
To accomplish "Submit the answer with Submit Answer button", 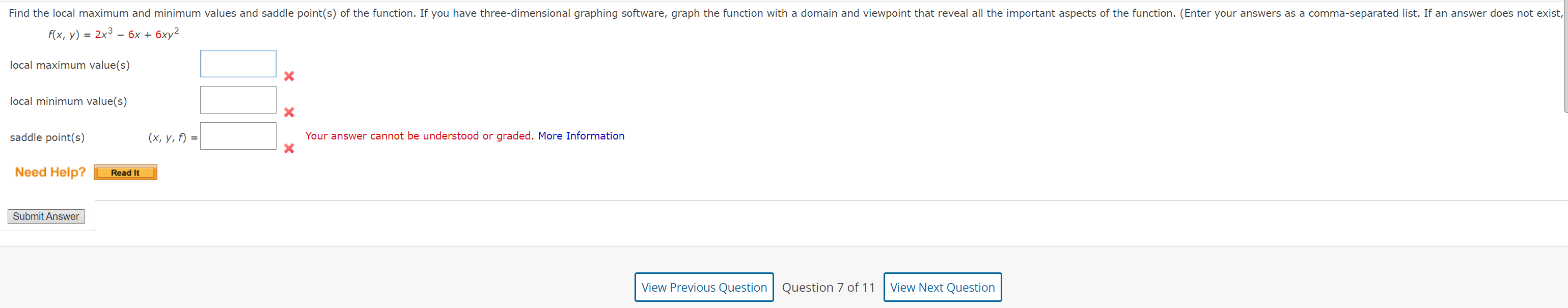I will (x=46, y=217).
